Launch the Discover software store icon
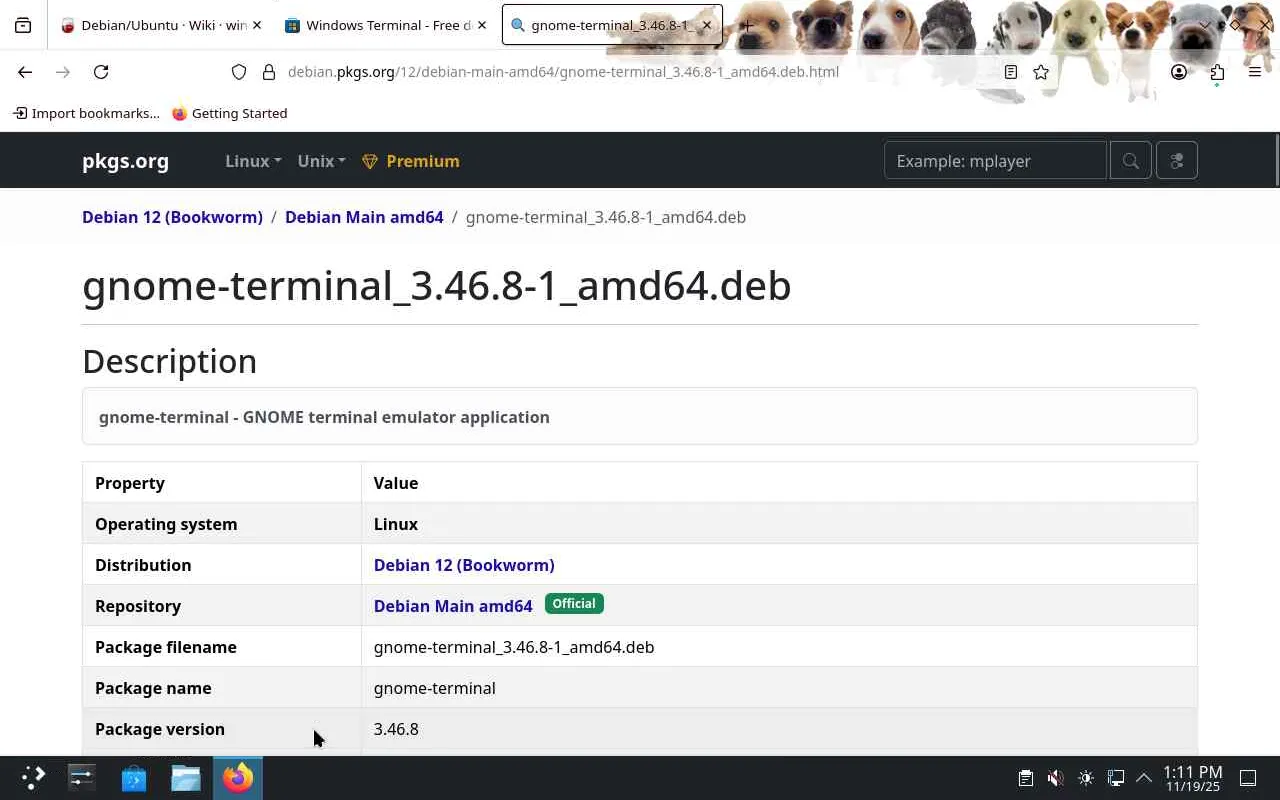 (134, 778)
